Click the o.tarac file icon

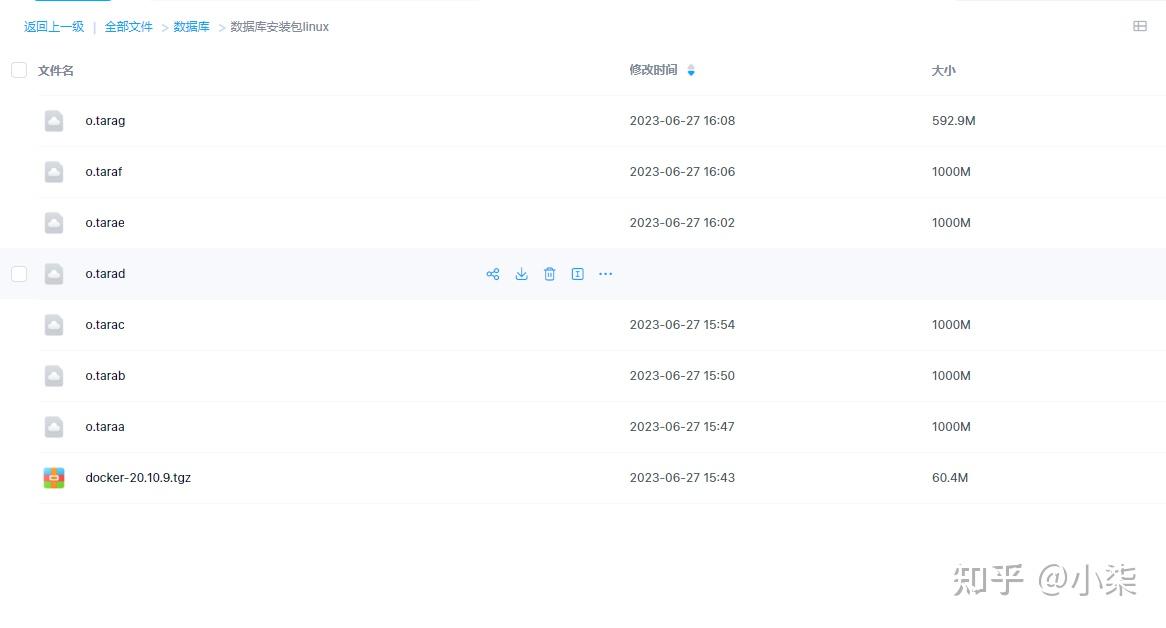(x=54, y=325)
